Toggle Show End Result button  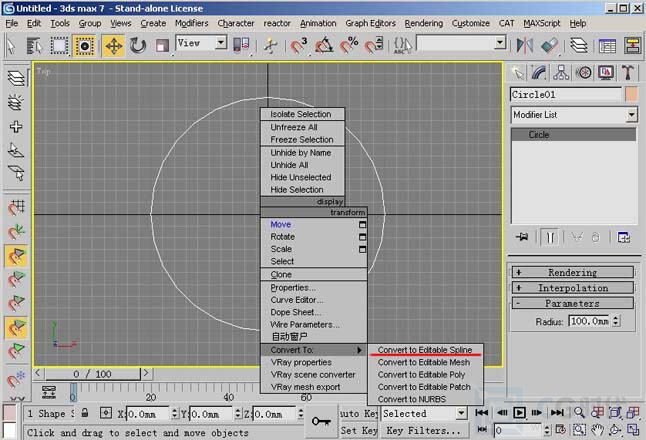pos(550,238)
